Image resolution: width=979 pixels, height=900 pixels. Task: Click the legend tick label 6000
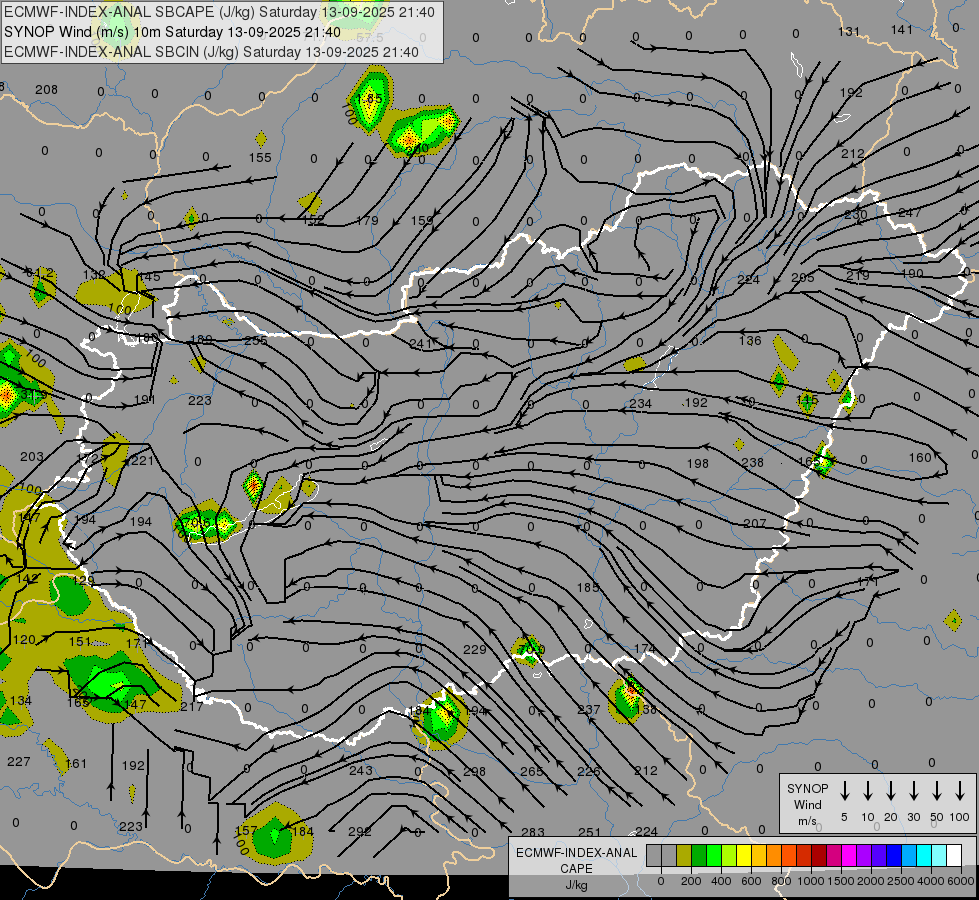(961, 881)
